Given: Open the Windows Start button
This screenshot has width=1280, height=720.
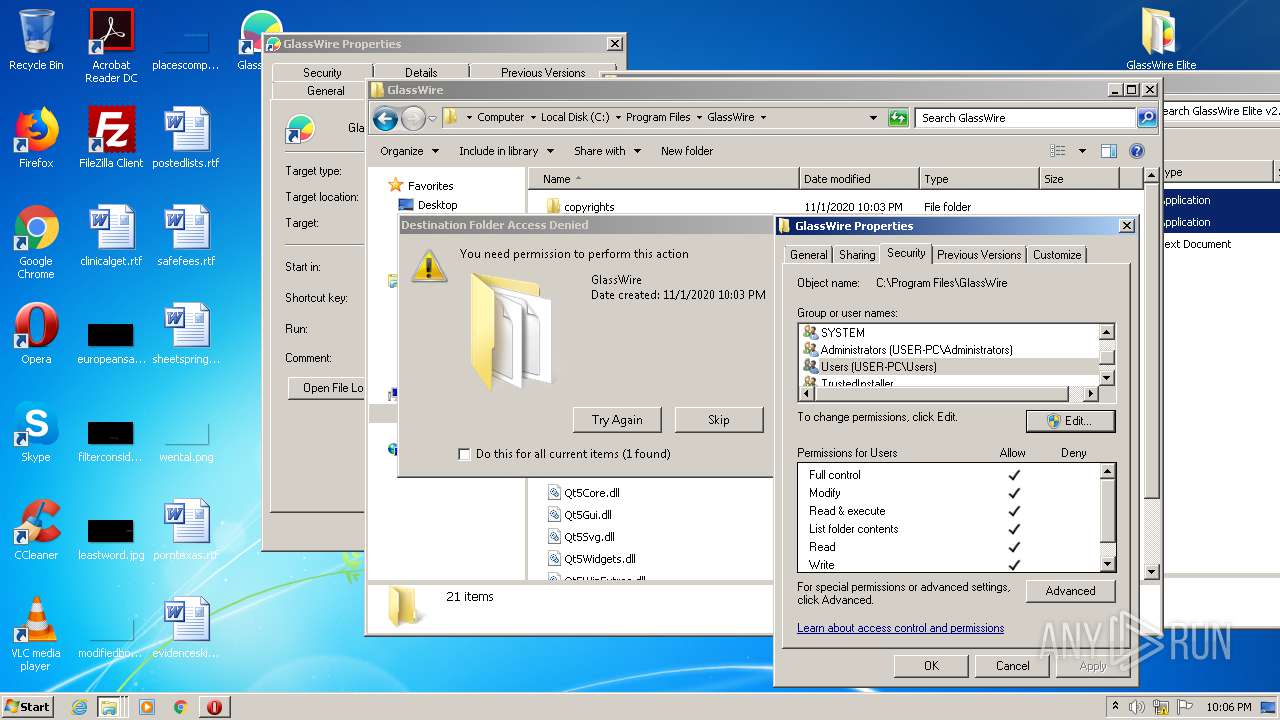Looking at the screenshot, I should [28, 707].
